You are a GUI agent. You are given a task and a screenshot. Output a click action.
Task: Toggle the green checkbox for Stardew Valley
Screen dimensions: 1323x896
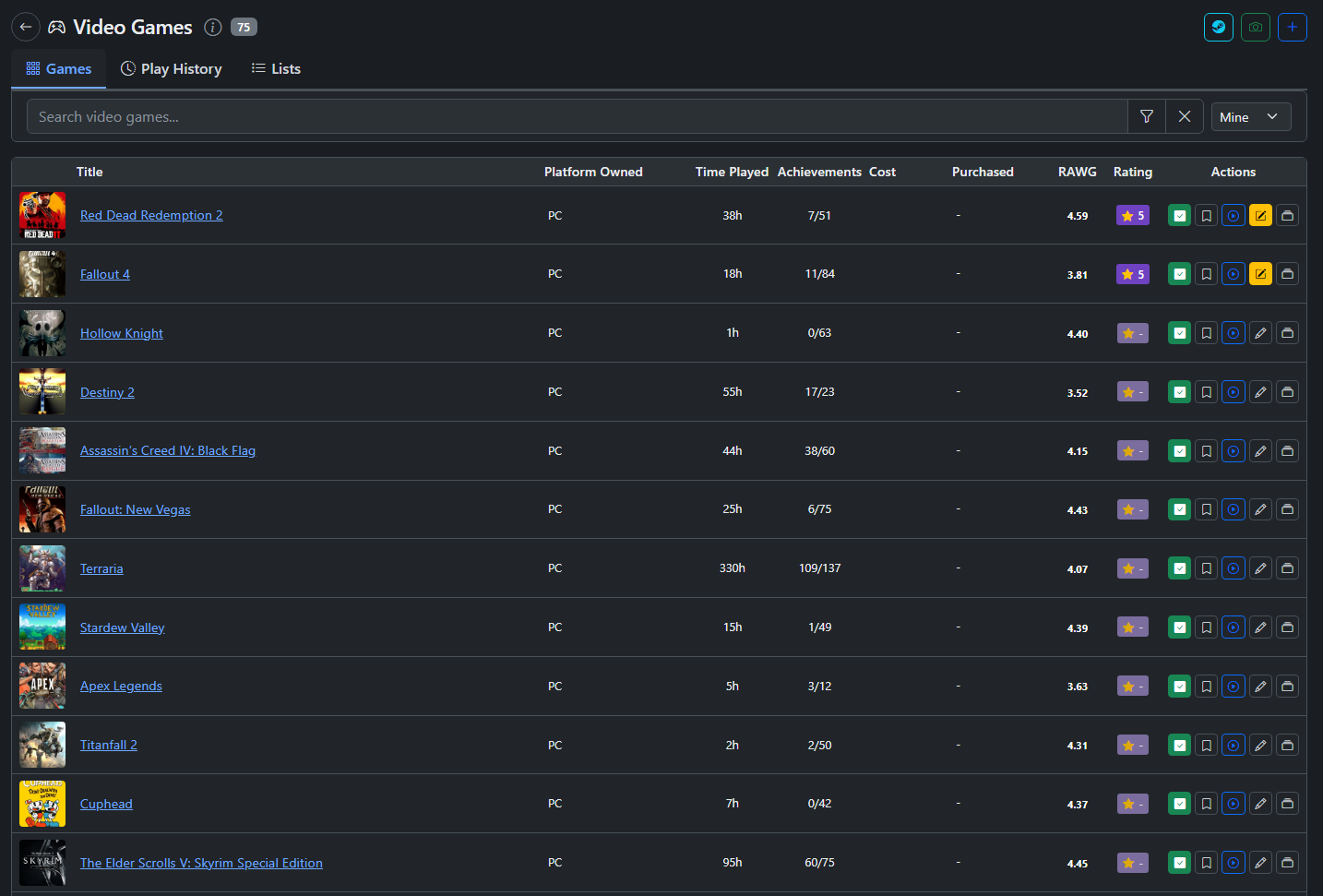tap(1179, 627)
